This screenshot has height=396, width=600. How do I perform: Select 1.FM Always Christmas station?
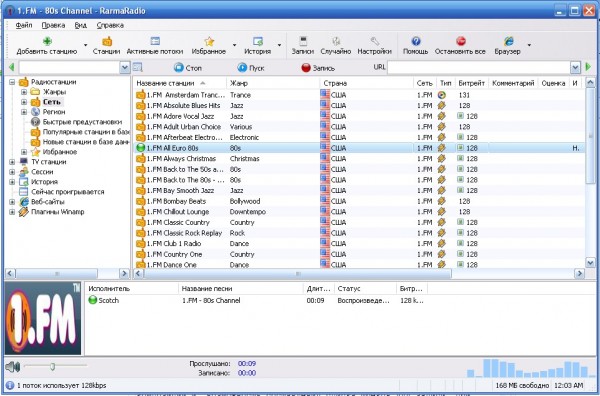point(359,158)
